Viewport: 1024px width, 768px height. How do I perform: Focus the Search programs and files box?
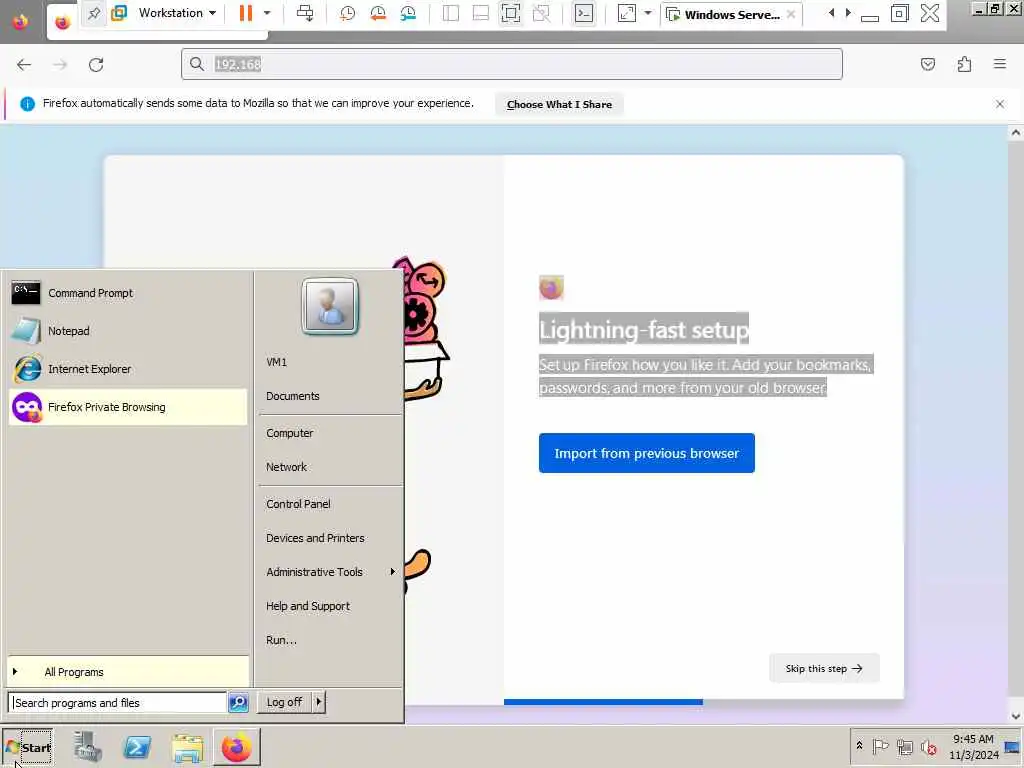coord(118,703)
